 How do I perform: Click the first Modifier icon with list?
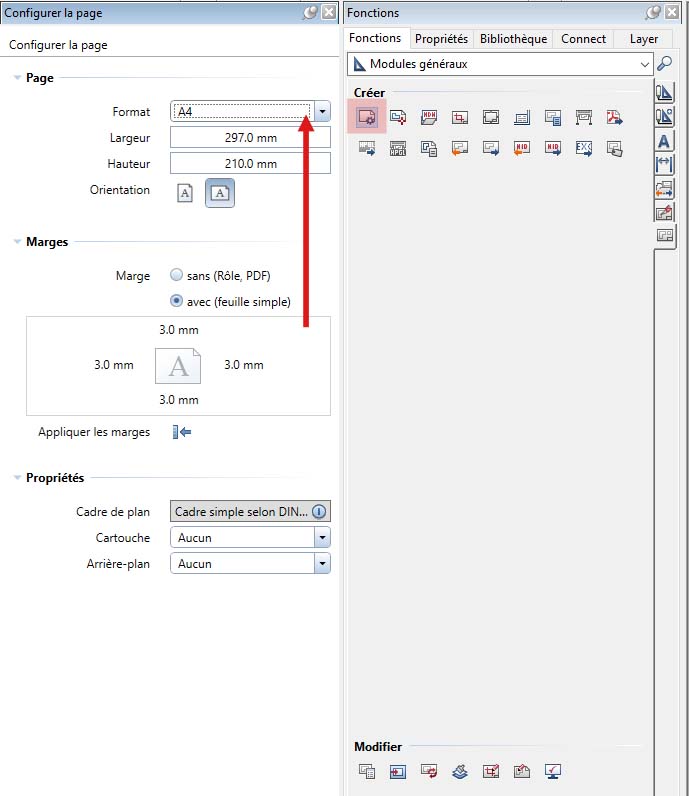click(x=367, y=771)
